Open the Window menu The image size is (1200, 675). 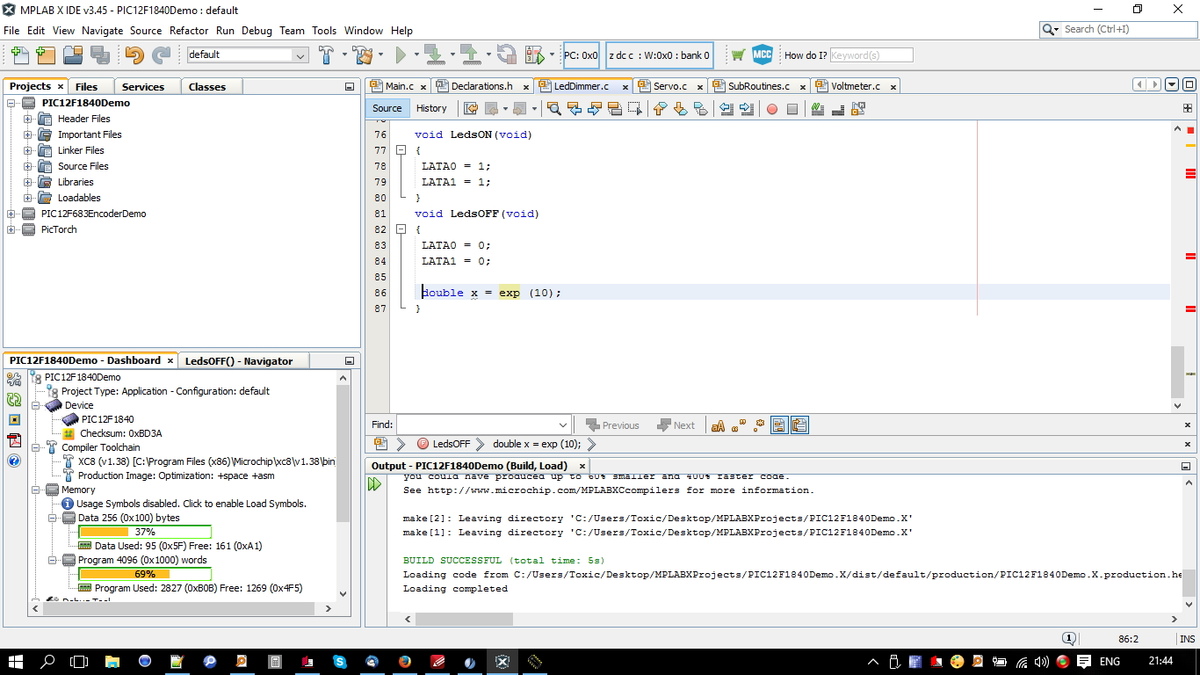(363, 30)
